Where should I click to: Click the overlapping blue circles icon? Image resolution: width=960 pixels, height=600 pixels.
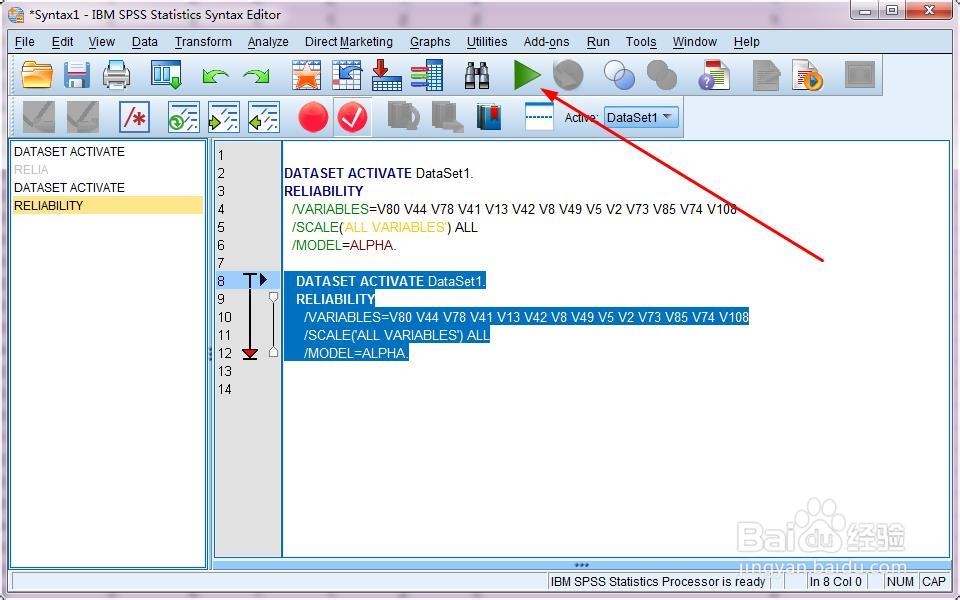pyautogui.click(x=620, y=75)
